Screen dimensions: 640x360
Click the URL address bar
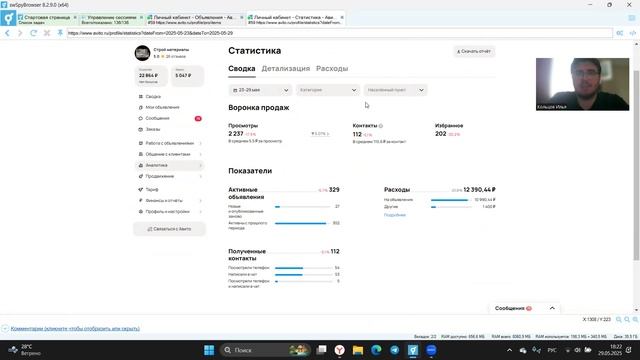point(340,33)
